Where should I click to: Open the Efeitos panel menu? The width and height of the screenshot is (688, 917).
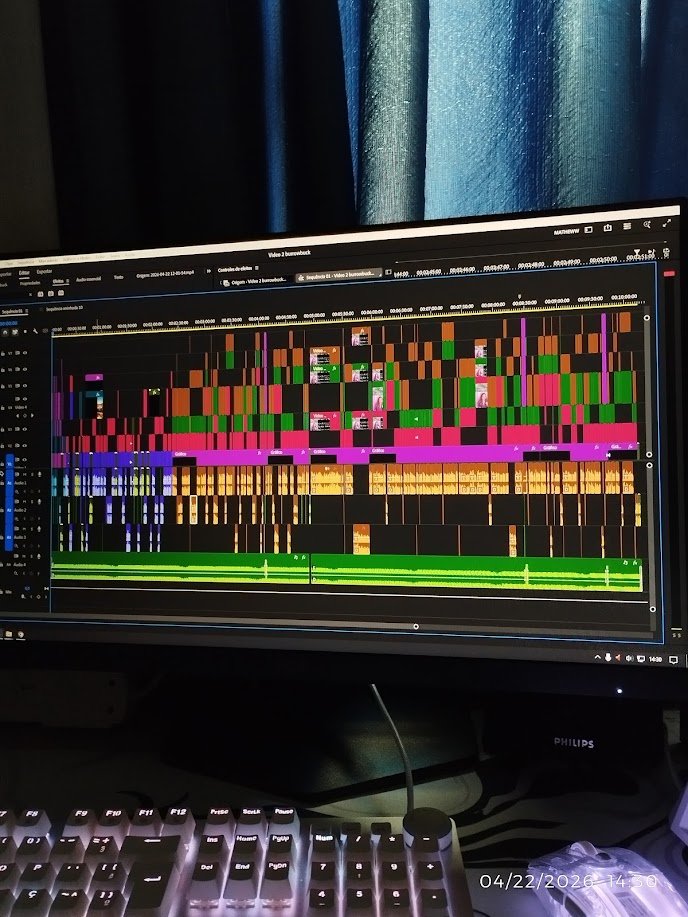67,281
